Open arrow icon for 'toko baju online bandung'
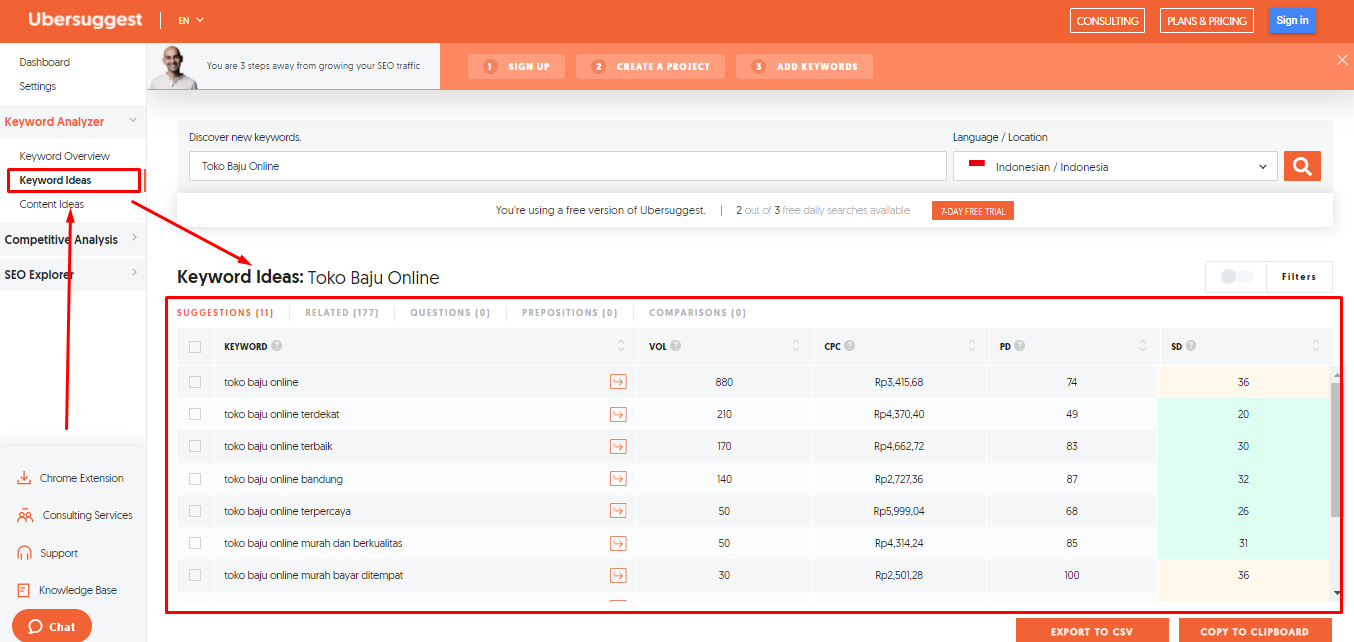The image size is (1354, 642). pyautogui.click(x=618, y=479)
